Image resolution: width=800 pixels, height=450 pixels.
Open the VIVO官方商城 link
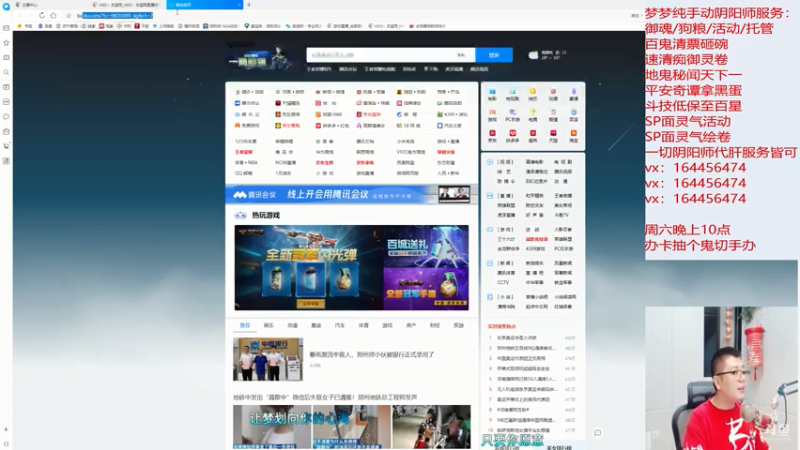coord(411,152)
